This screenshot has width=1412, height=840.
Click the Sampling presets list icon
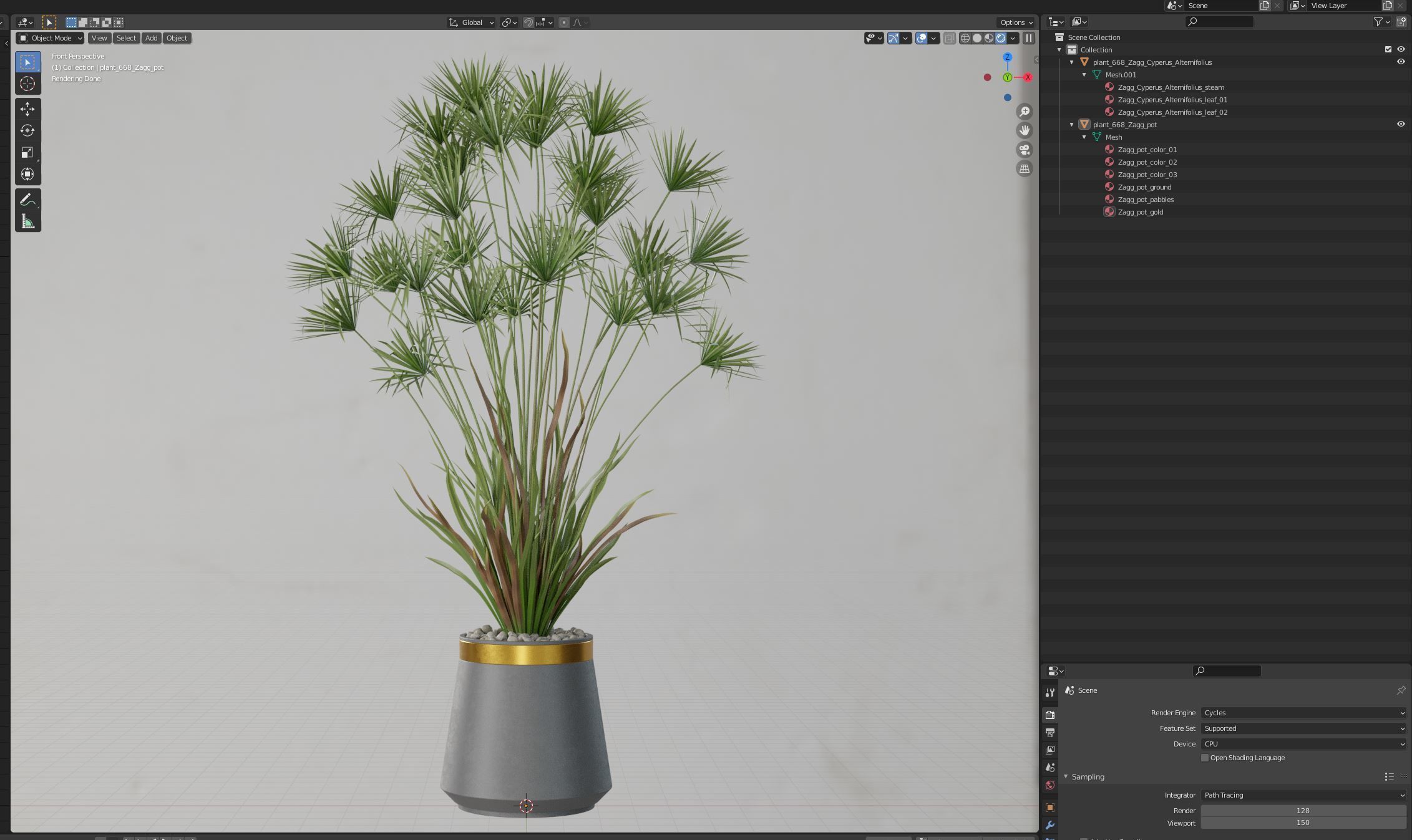[1390, 776]
